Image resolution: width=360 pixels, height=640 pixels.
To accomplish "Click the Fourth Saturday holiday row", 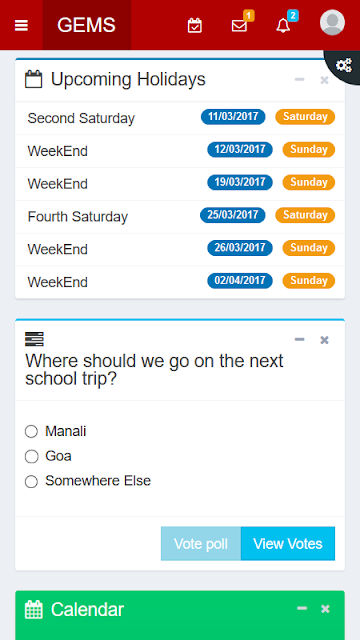I will [x=180, y=216].
